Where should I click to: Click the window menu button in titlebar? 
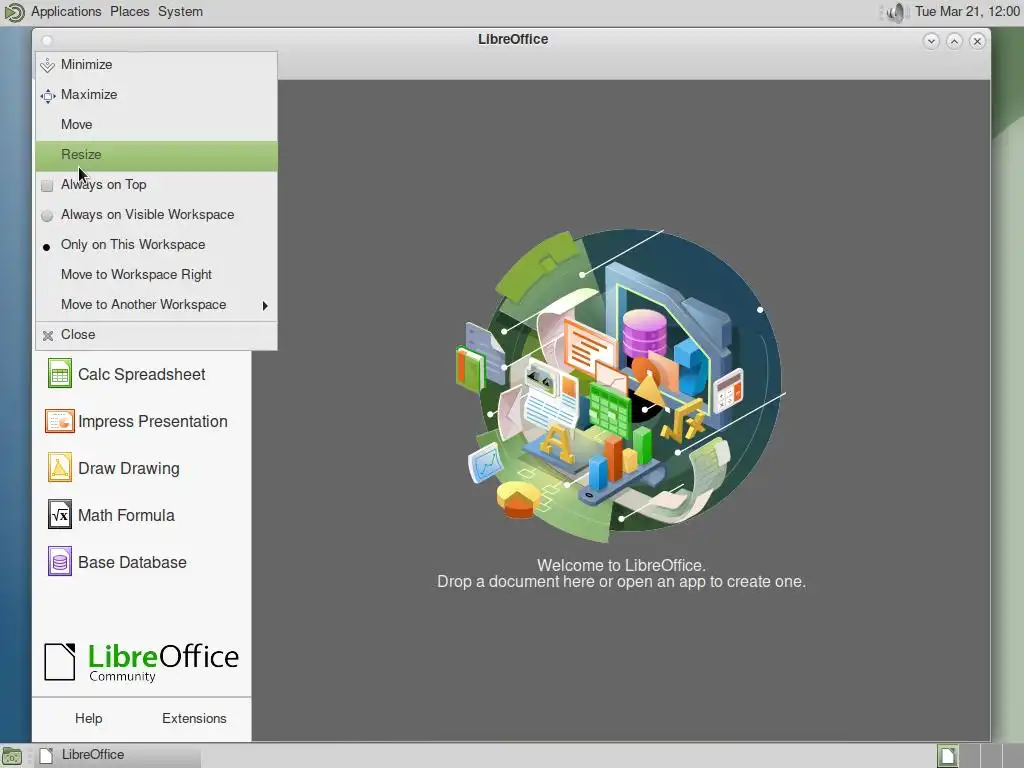pyautogui.click(x=46, y=40)
